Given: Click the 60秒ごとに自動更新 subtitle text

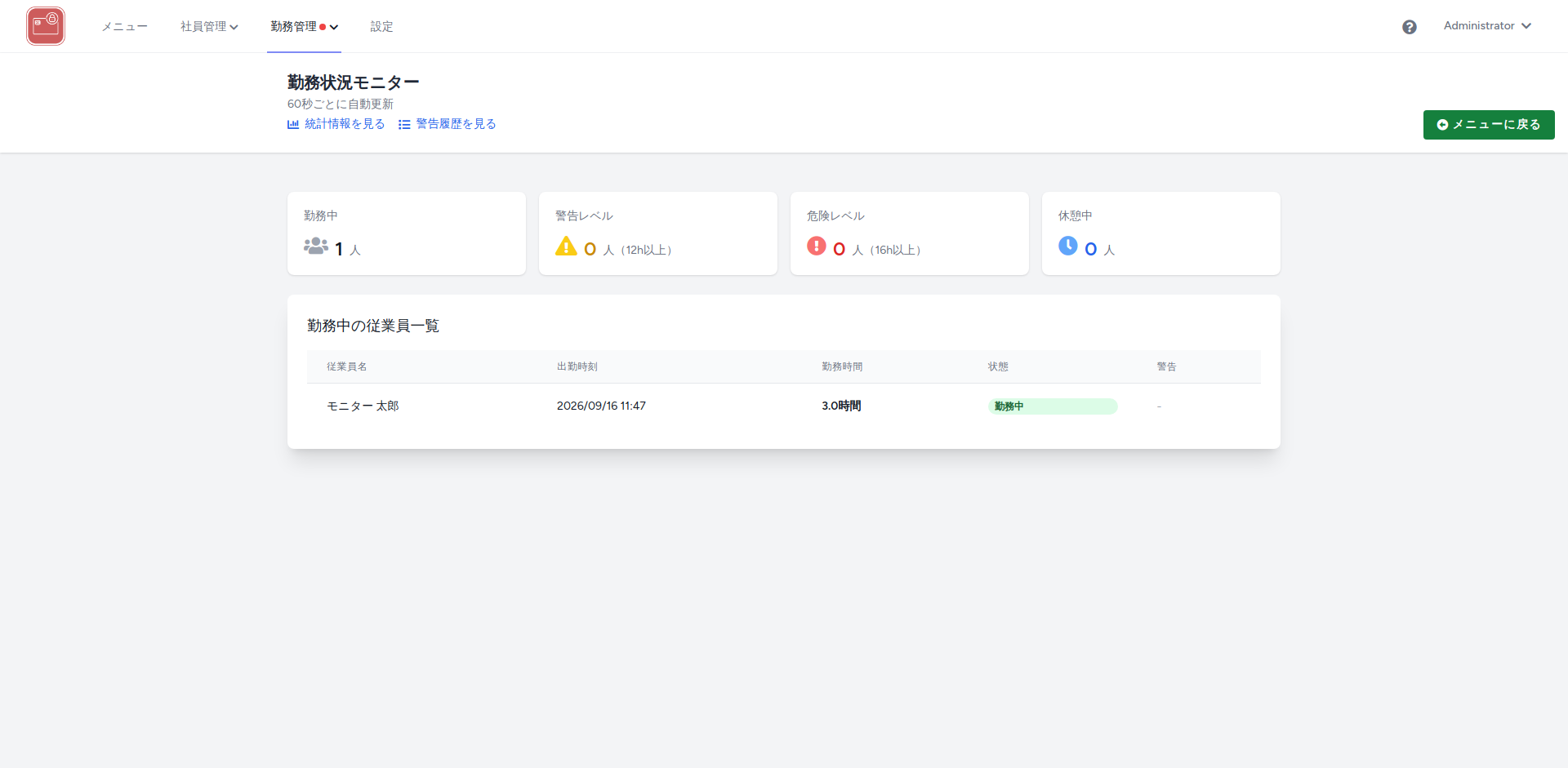Looking at the screenshot, I should click(x=341, y=104).
